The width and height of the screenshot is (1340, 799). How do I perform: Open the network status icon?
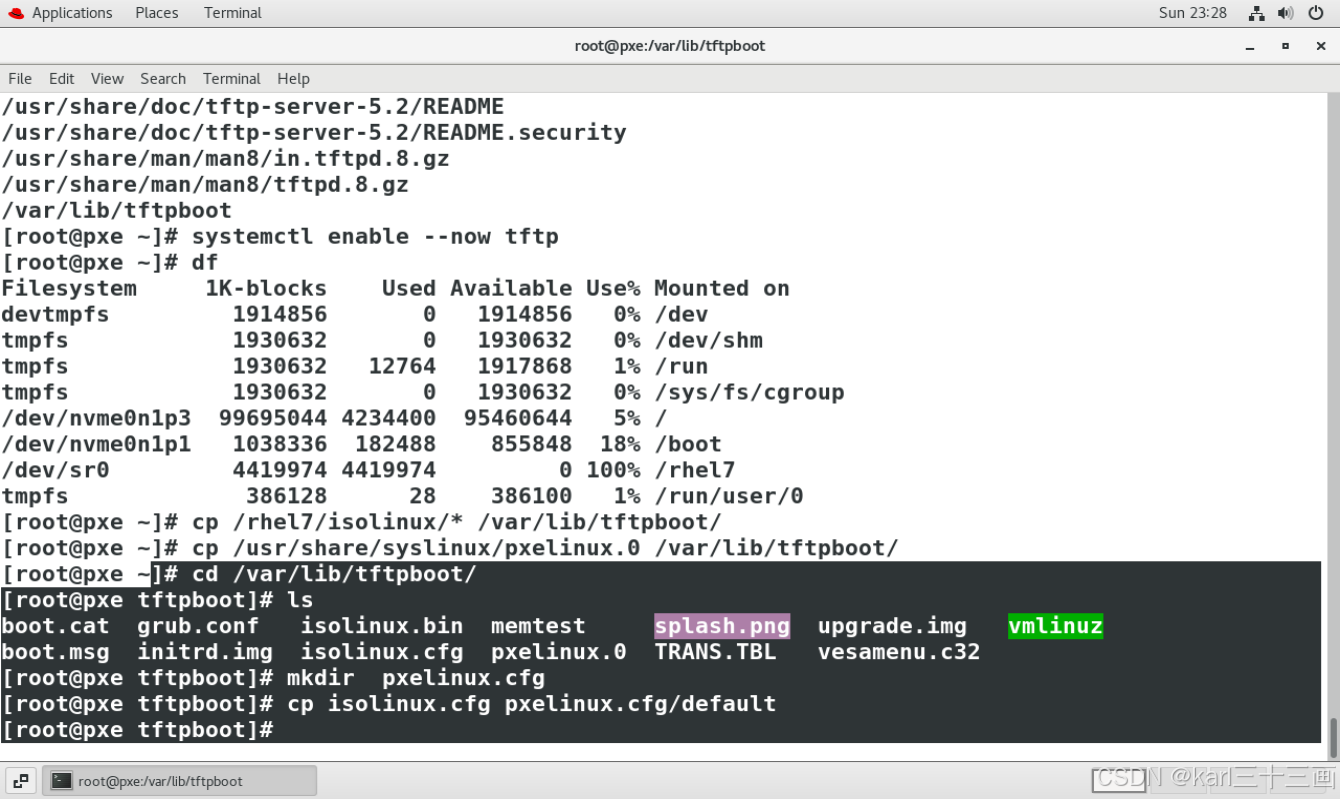pos(1257,13)
